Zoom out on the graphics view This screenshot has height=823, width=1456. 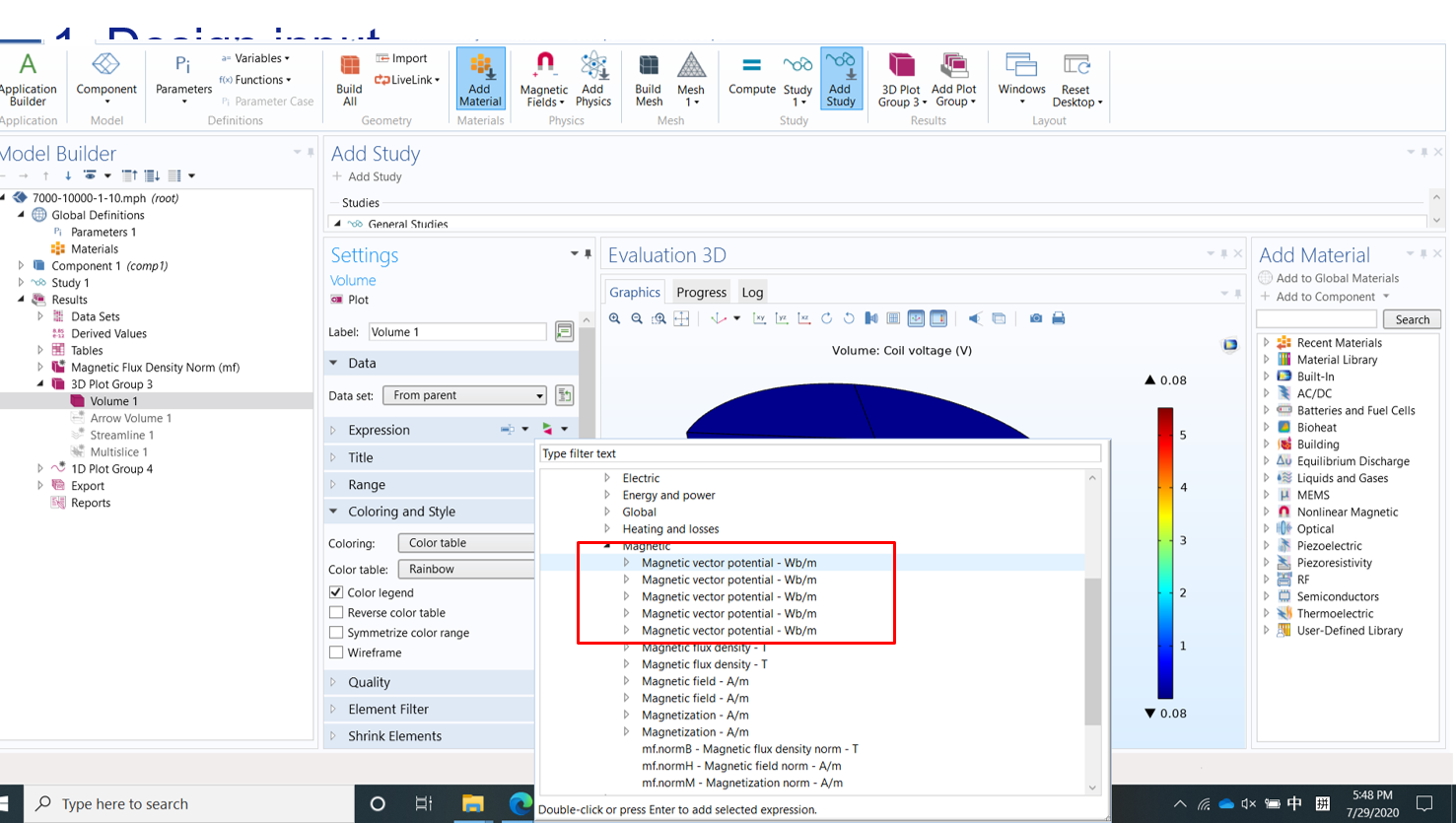pos(637,318)
